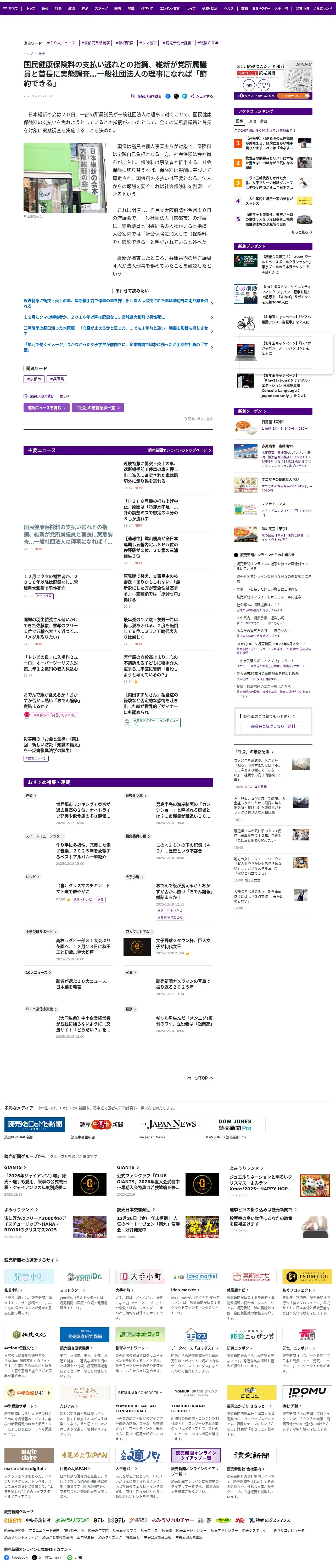Open the 日本維新の会 signboard article photo
The image size is (336, 1568).
pos(65,178)
